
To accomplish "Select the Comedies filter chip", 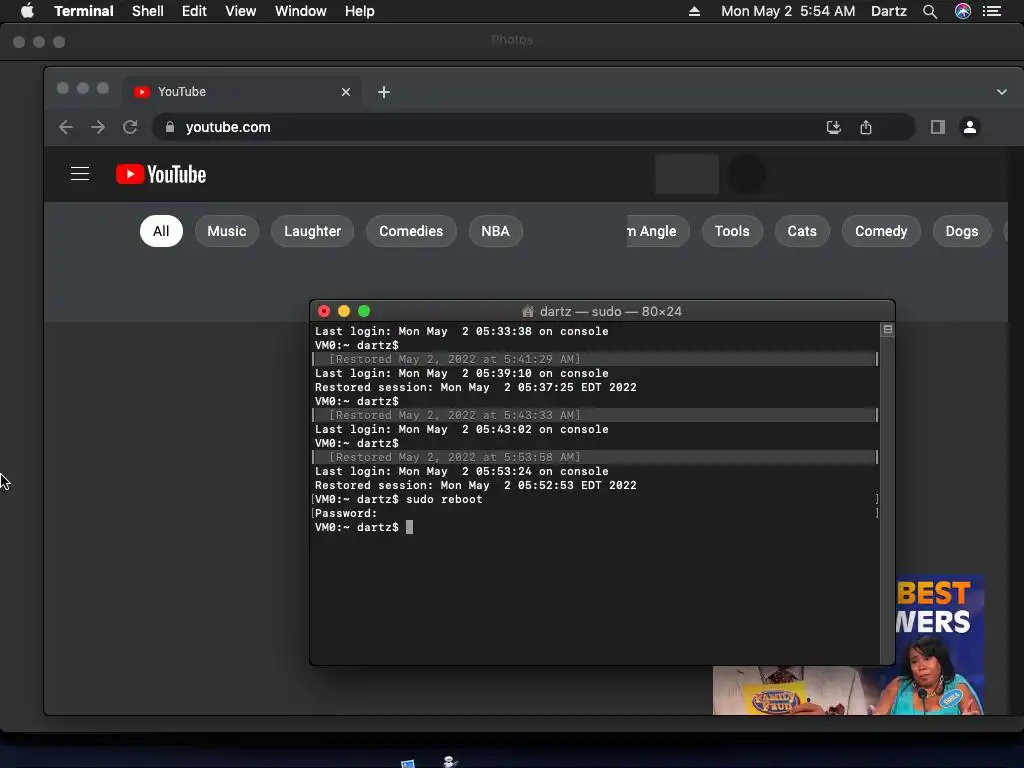I will (x=411, y=231).
